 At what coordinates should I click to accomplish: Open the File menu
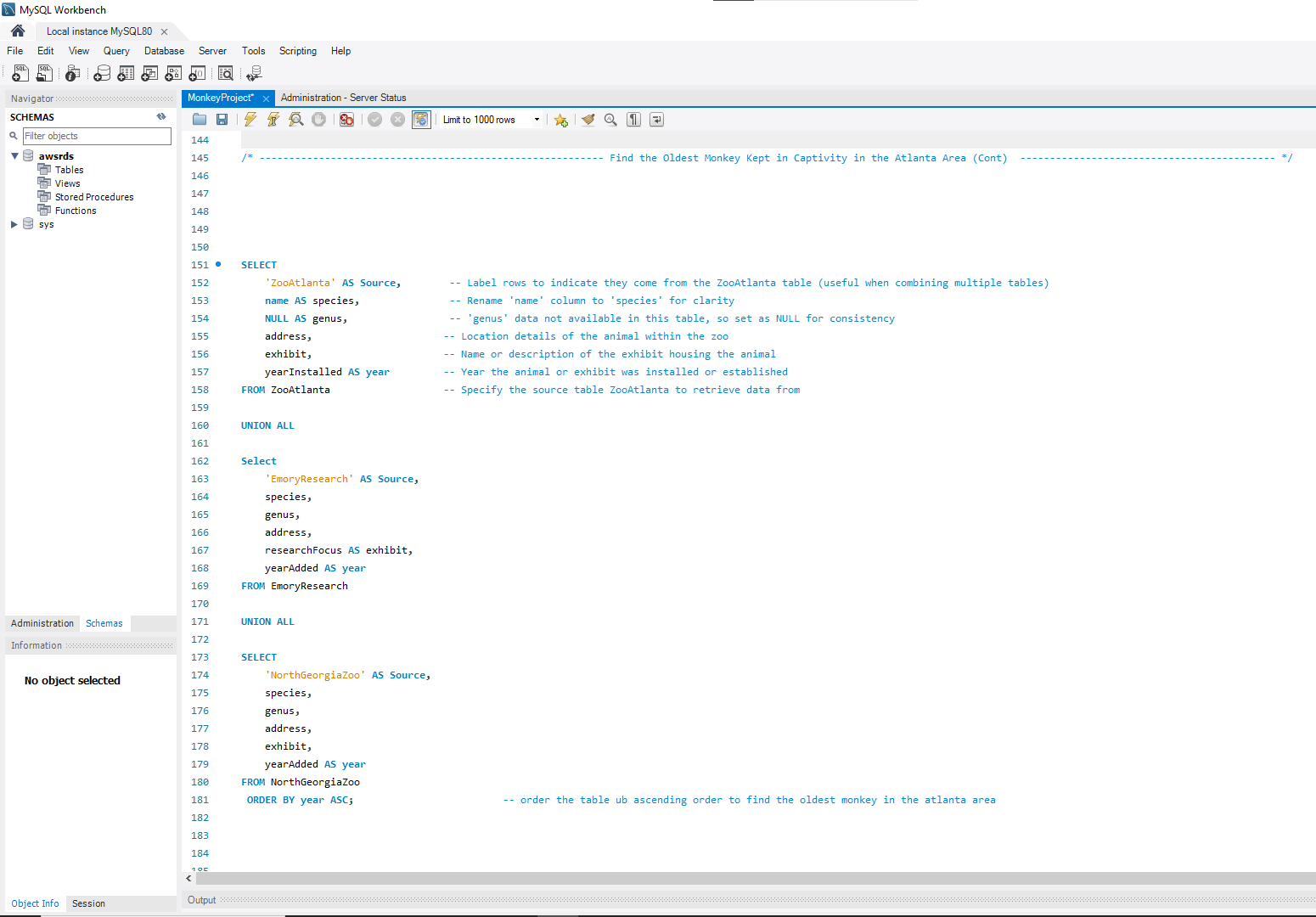(15, 51)
